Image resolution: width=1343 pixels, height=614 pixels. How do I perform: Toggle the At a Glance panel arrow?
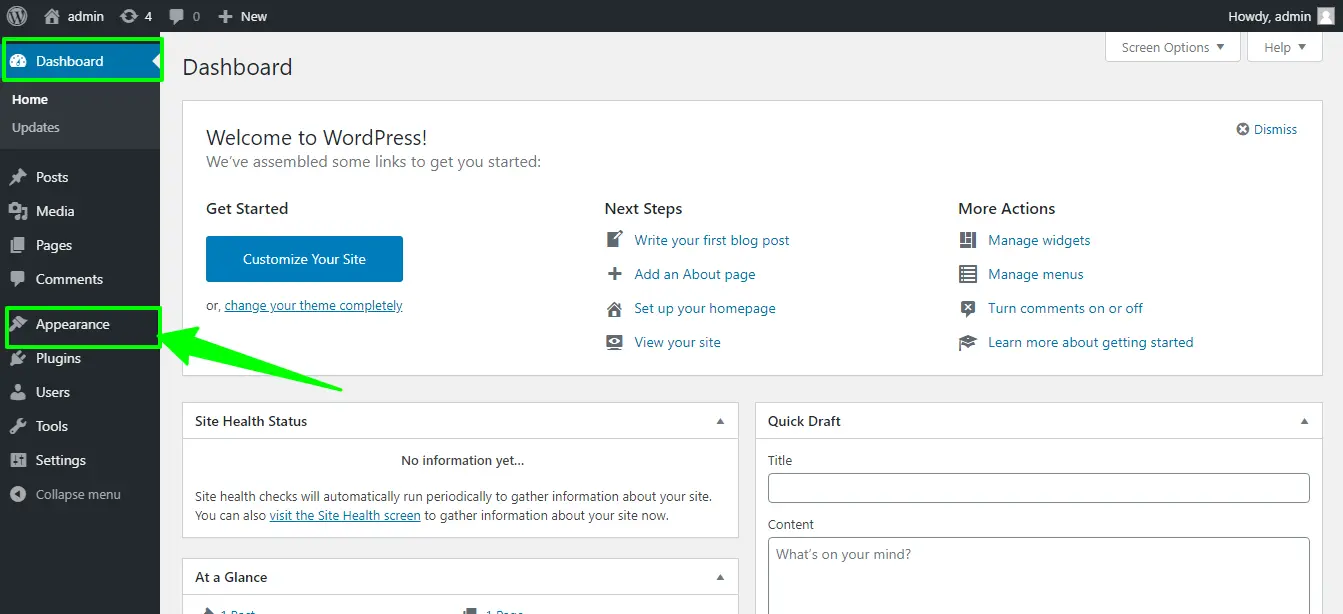tap(720, 577)
